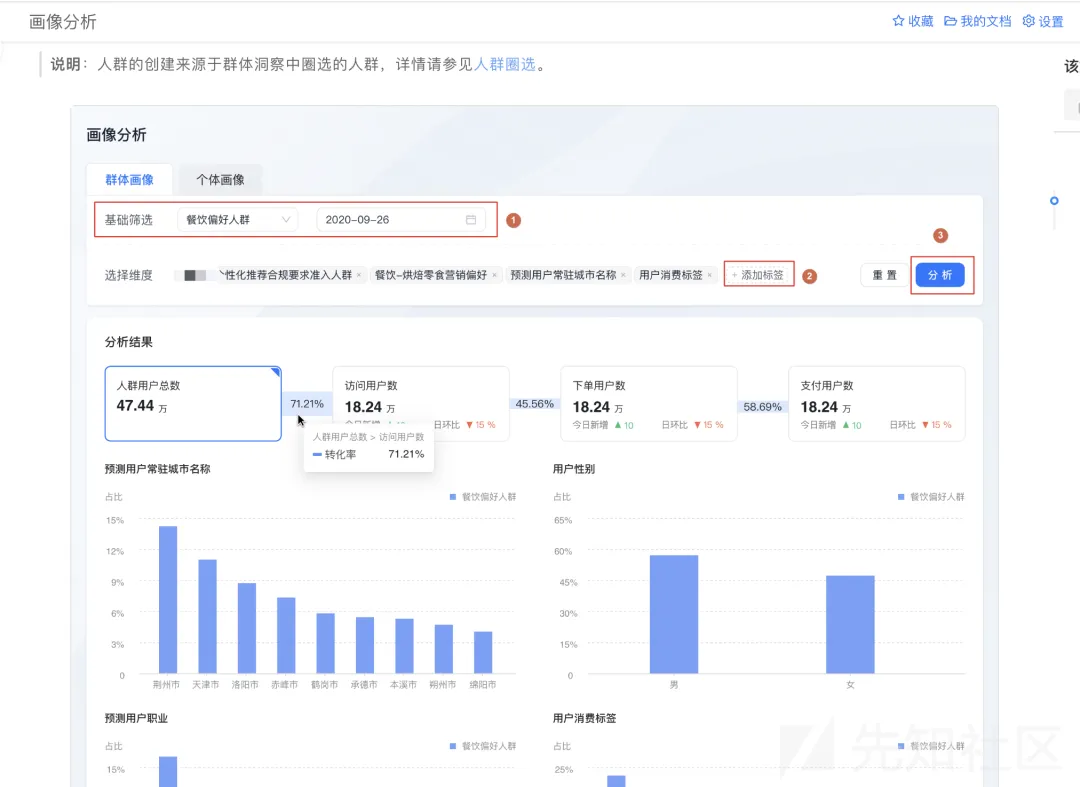Open the calendar icon in date field
The image size is (1080, 787).
471,220
